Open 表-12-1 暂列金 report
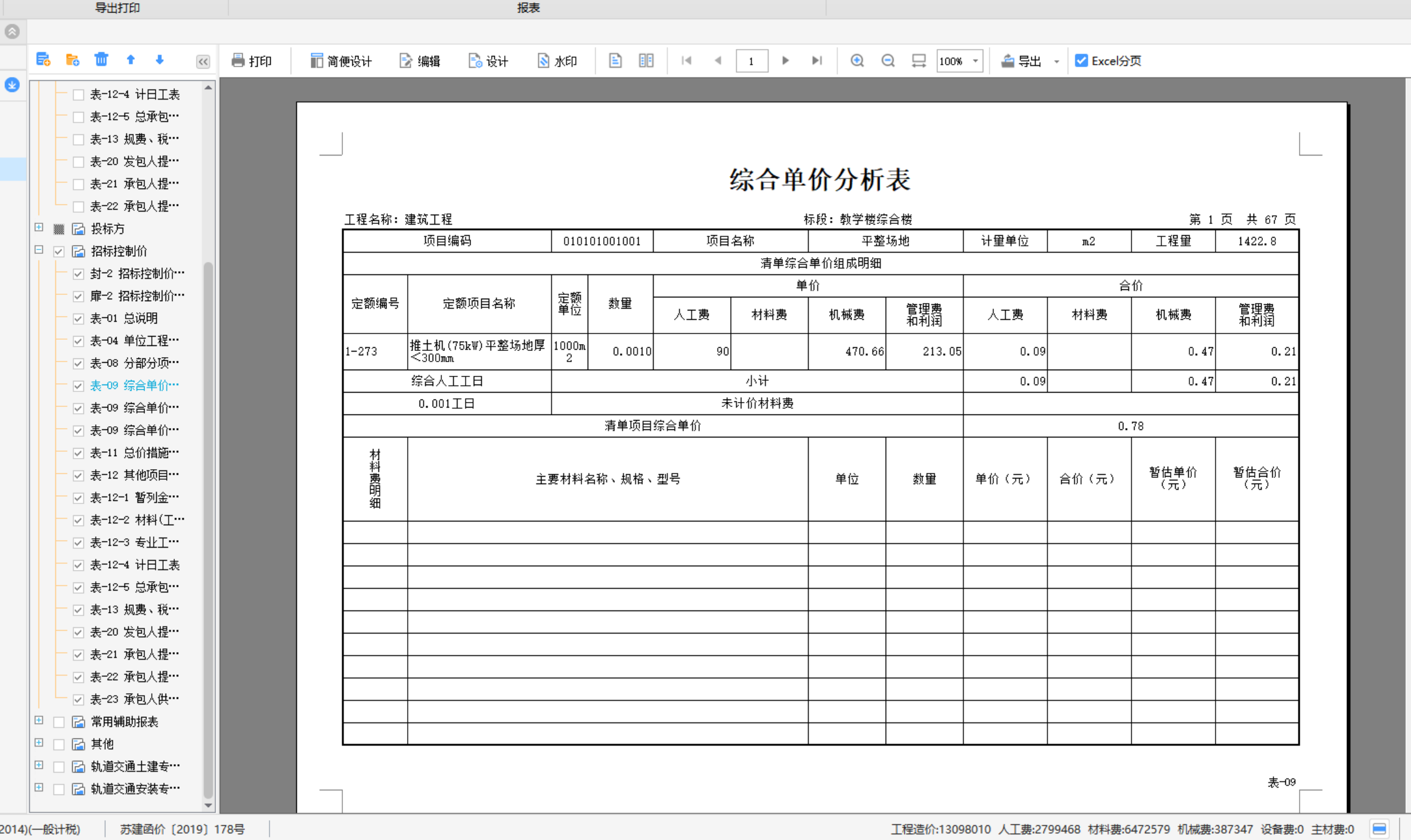1411x840 pixels. pyautogui.click(x=134, y=497)
